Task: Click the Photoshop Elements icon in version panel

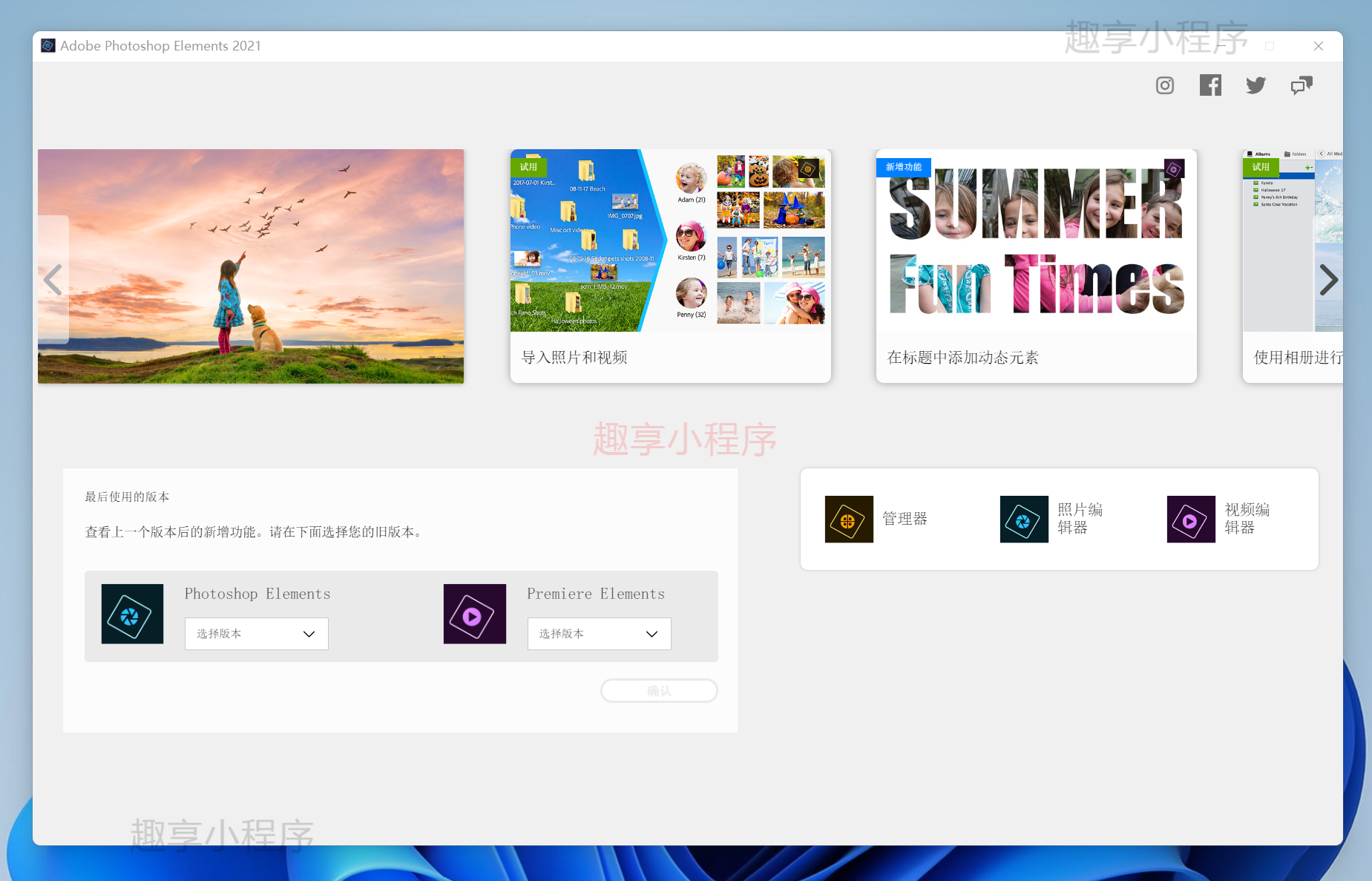Action: click(x=132, y=614)
